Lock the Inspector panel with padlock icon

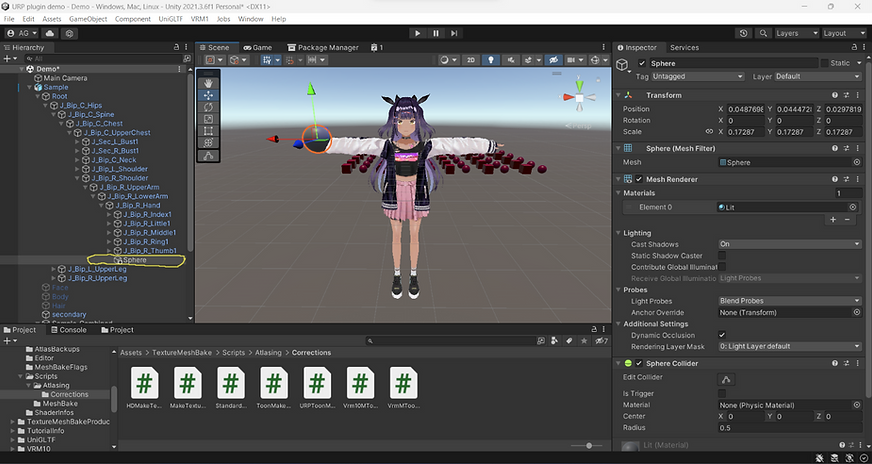pyautogui.click(x=854, y=47)
